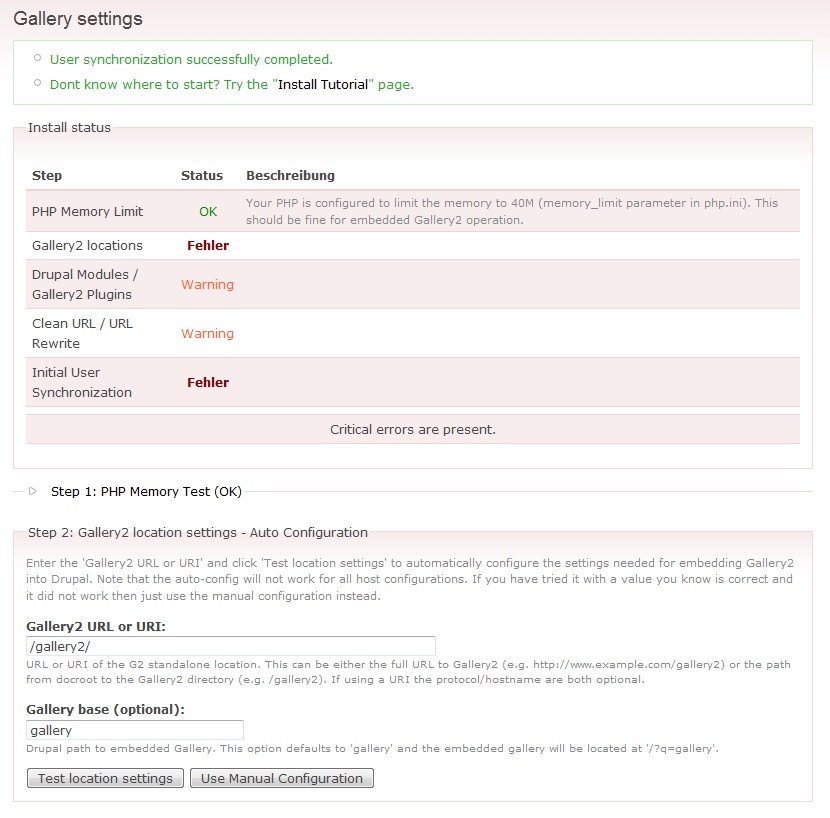
Task: Select the OK status for PHP Memory Limit
Action: pyautogui.click(x=208, y=212)
